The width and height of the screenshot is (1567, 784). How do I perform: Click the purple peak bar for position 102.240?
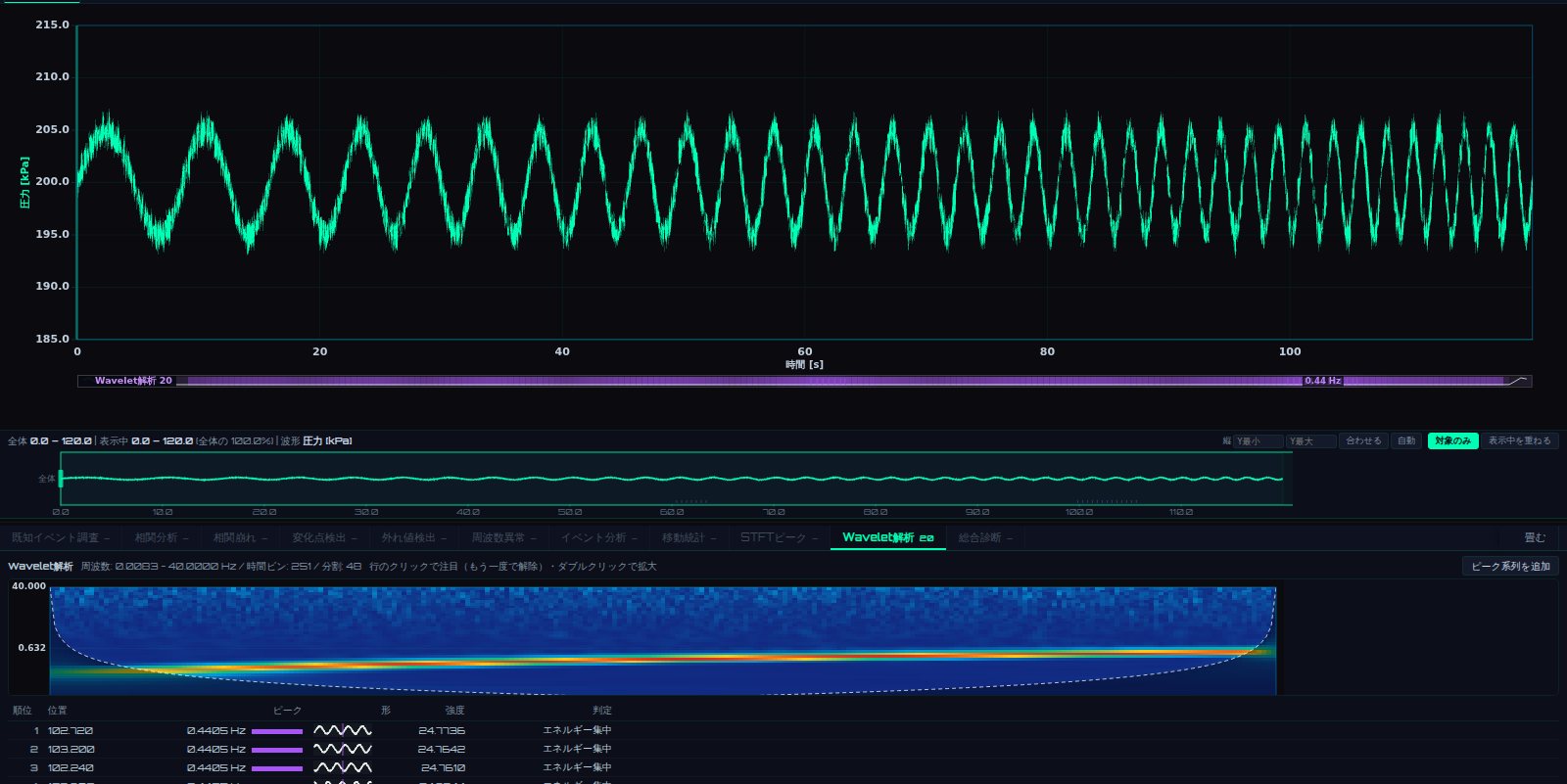pyautogui.click(x=277, y=768)
